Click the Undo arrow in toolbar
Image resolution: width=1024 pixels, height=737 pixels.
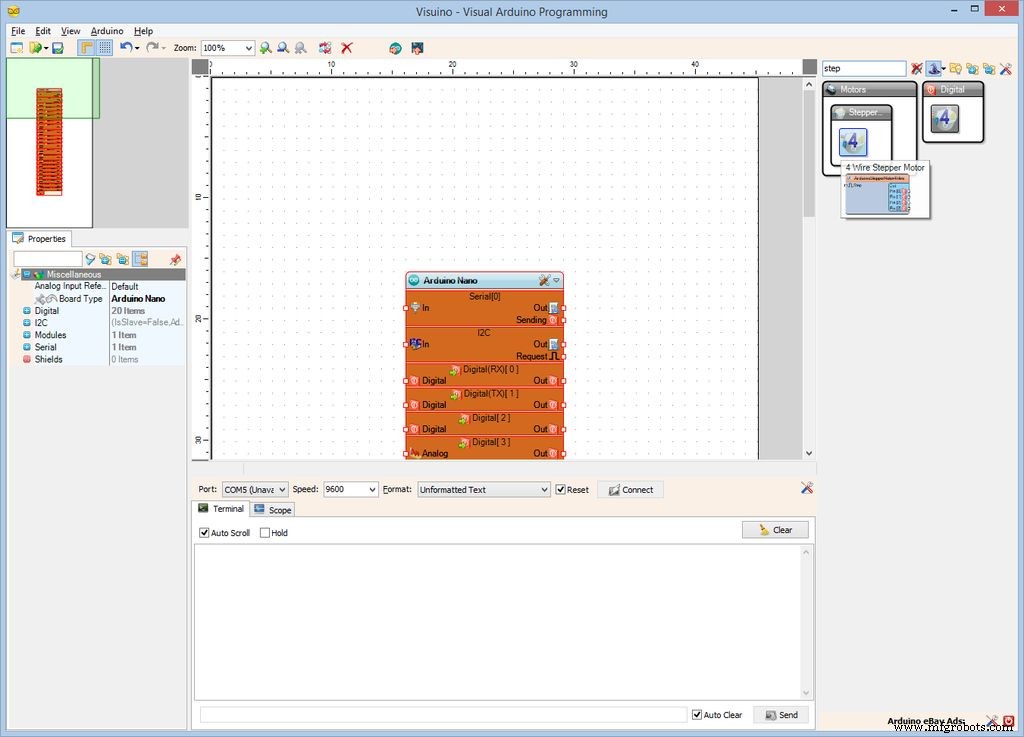[125, 48]
